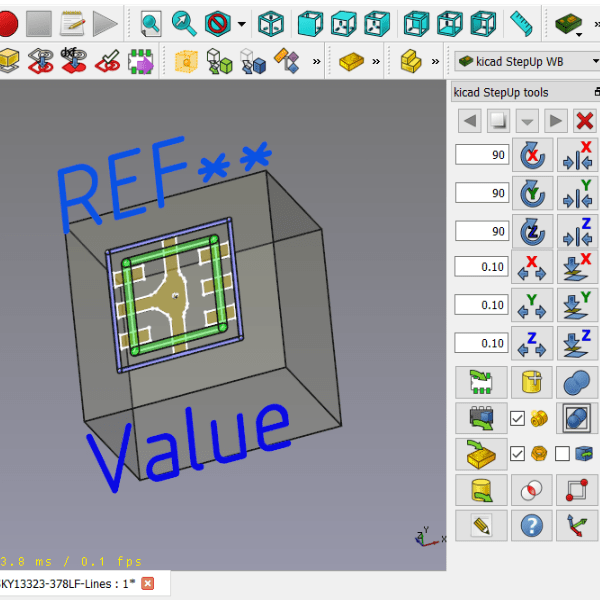The image size is (600, 600).
Task: Close the KY13323-378LF-Lines document tab
Action: pos(148,583)
